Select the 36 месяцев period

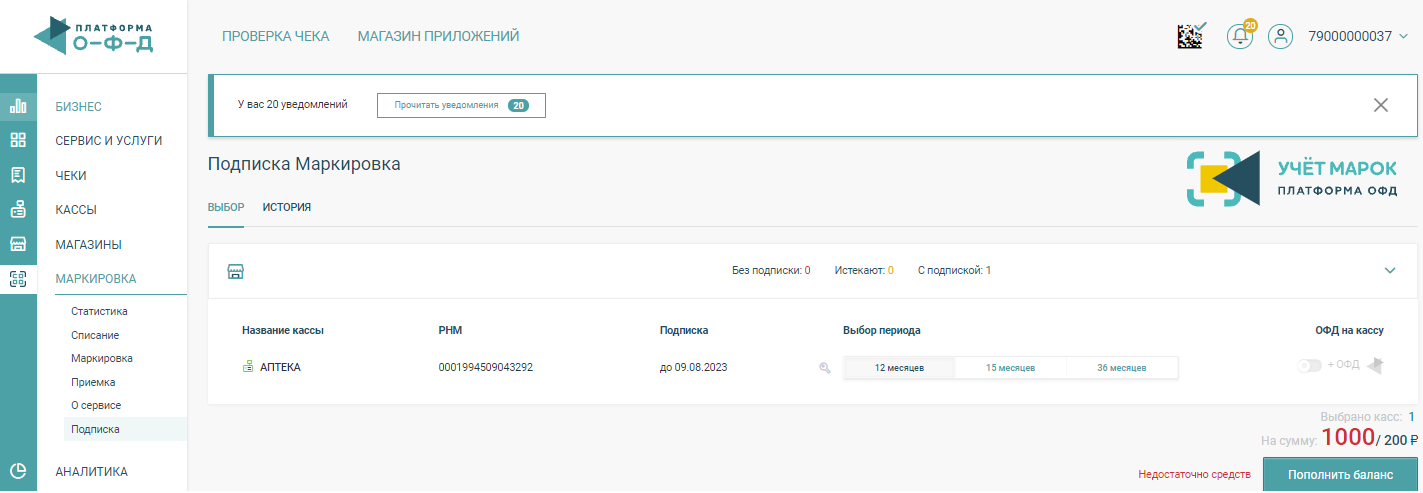(x=1121, y=368)
